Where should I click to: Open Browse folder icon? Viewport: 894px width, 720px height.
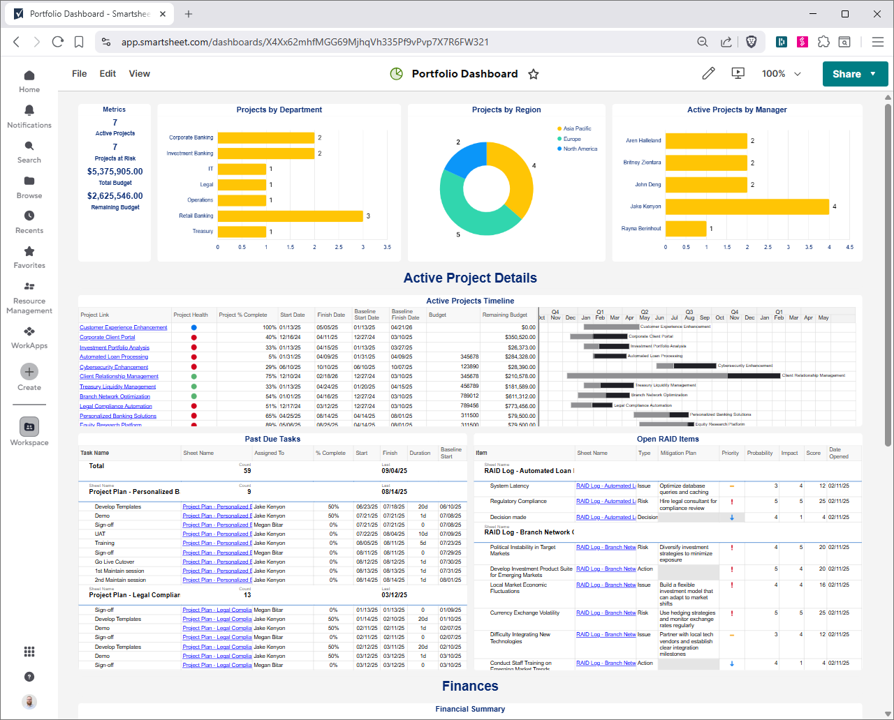(29, 181)
